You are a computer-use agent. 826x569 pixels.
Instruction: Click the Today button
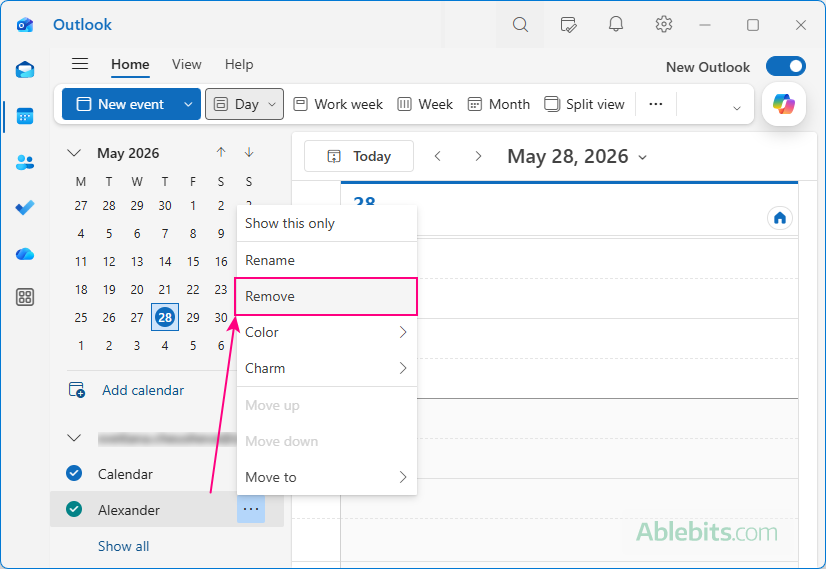pyautogui.click(x=359, y=156)
